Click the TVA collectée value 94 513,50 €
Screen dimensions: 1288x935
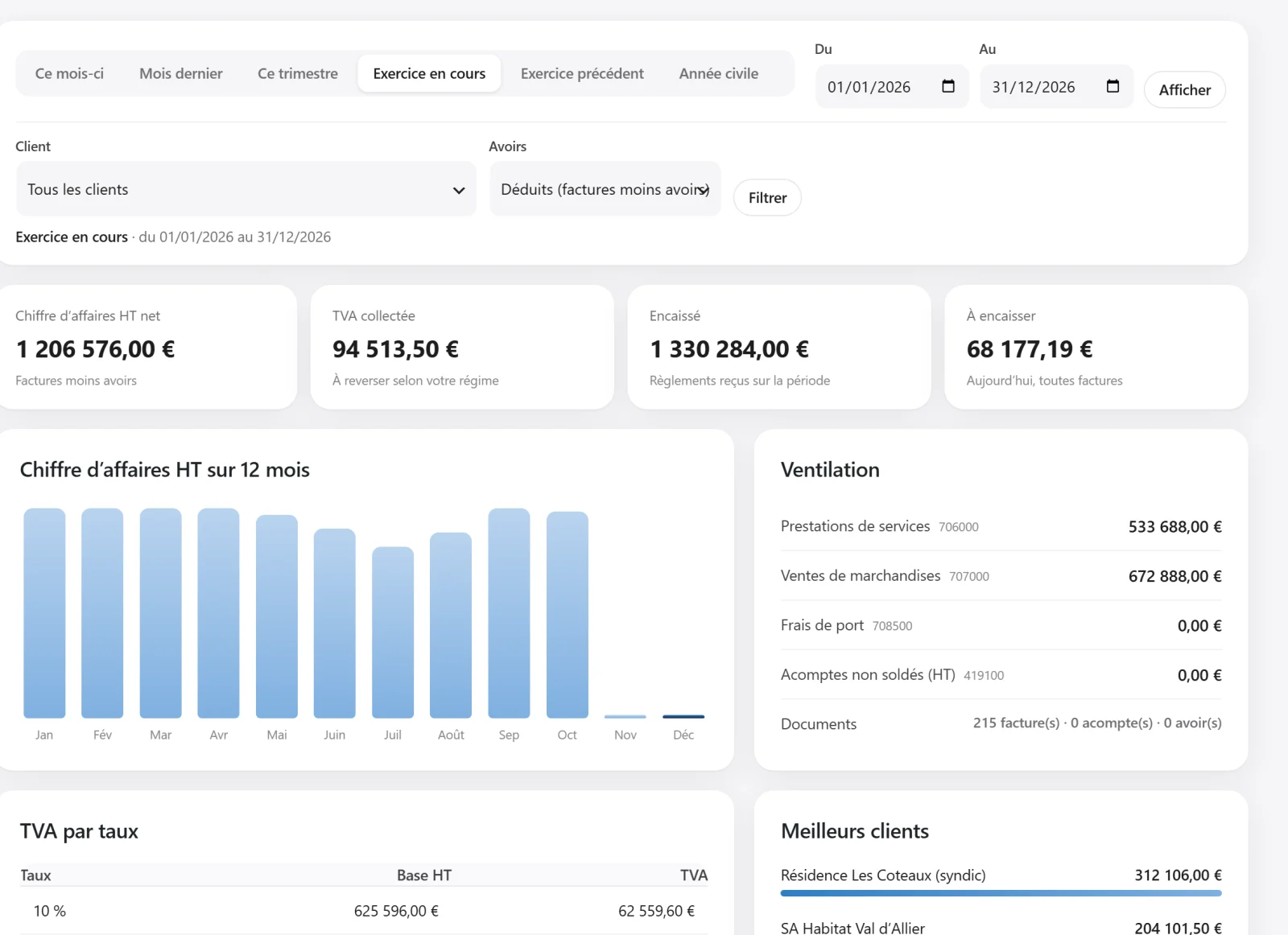click(395, 349)
